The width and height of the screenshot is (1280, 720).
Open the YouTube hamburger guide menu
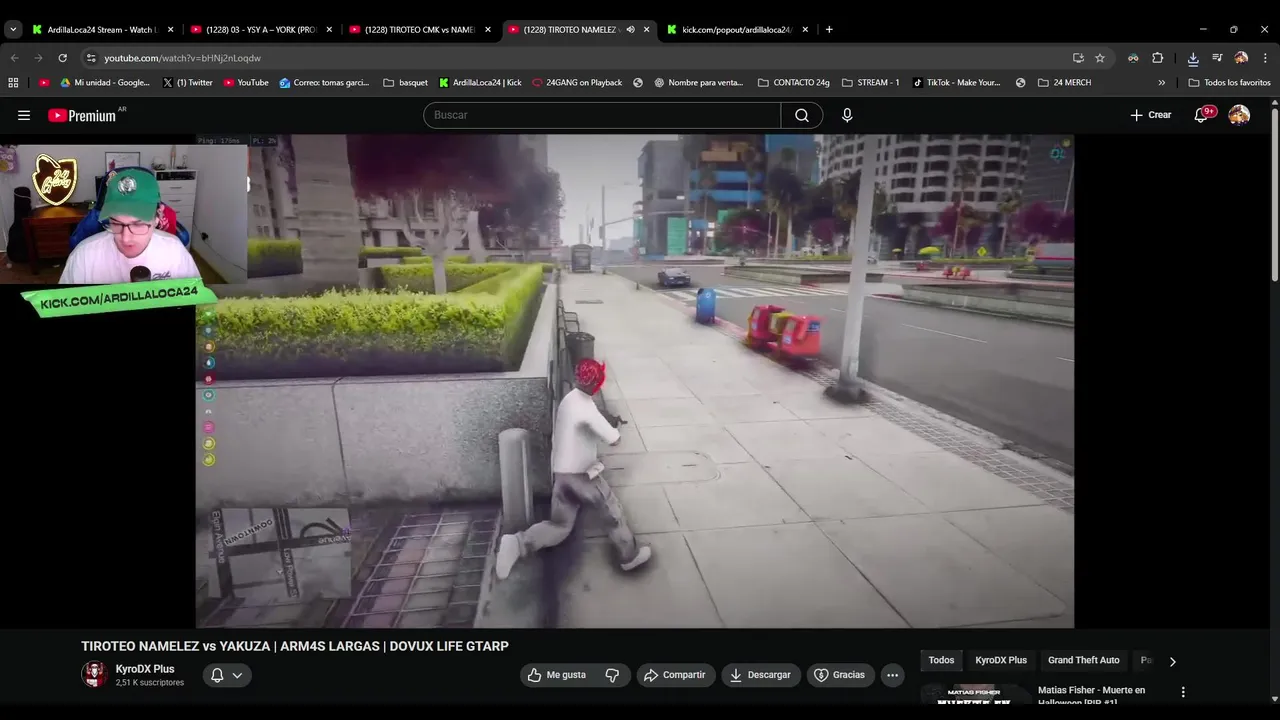[x=24, y=115]
